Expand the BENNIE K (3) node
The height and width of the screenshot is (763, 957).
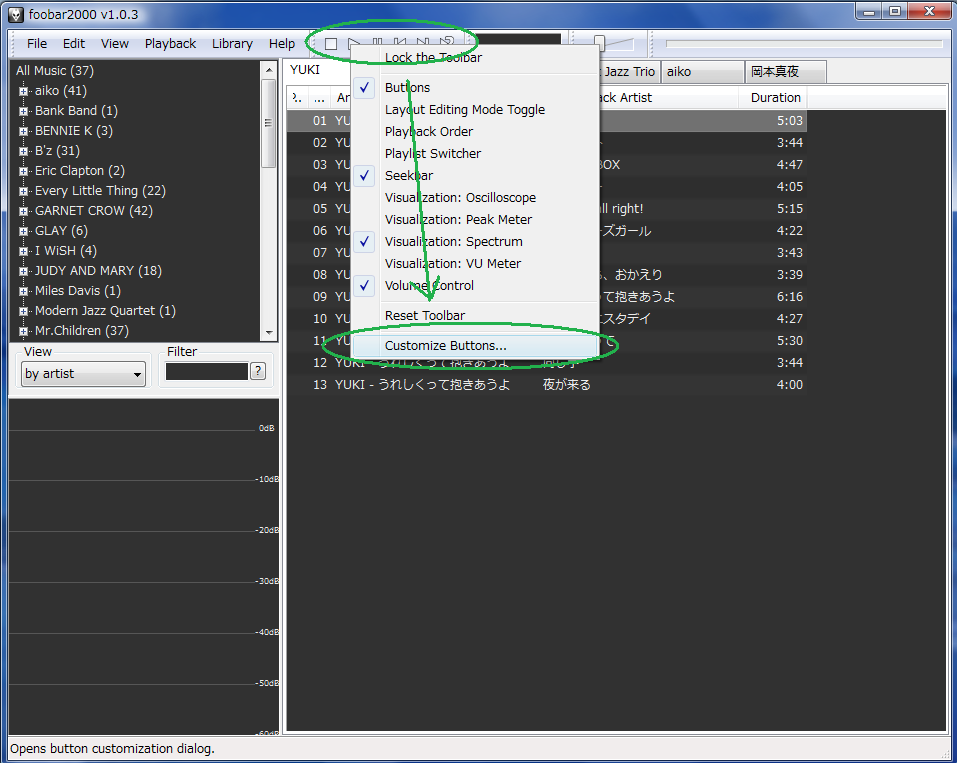pyautogui.click(x=23, y=131)
